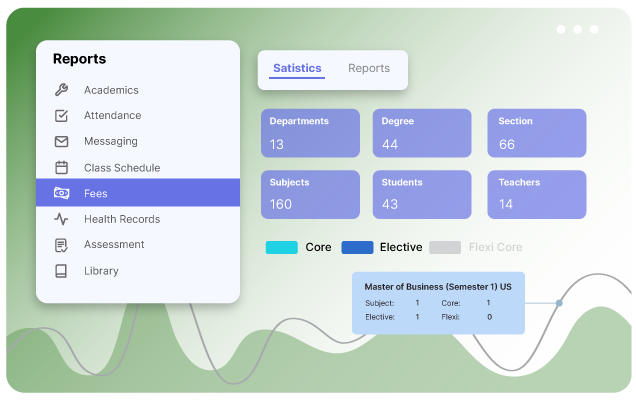Image resolution: width=636 pixels, height=400 pixels.
Task: Select the Students stat card
Action: click(x=424, y=195)
